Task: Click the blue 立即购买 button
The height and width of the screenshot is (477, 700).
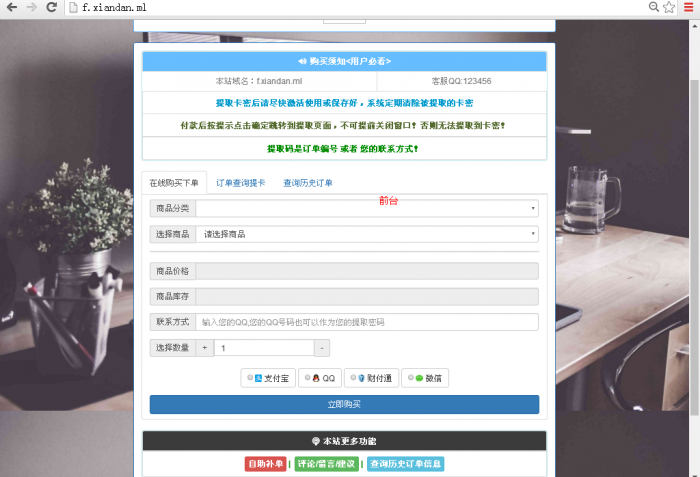Action: click(x=344, y=404)
